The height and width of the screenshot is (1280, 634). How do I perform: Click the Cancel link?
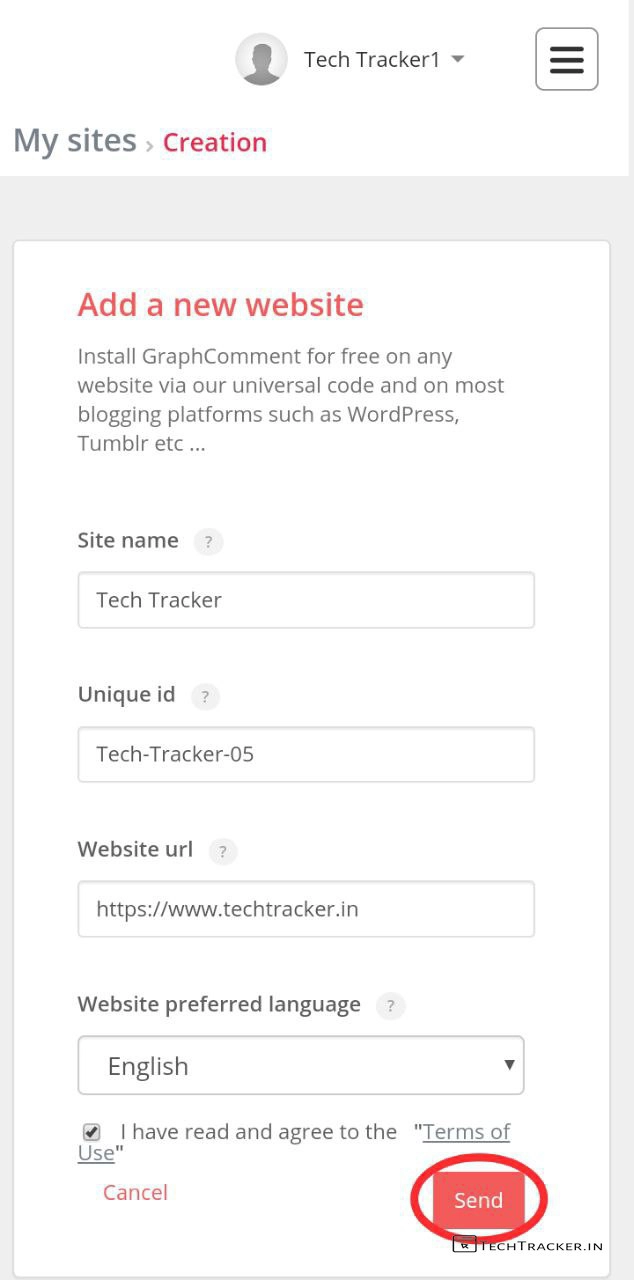(135, 1192)
